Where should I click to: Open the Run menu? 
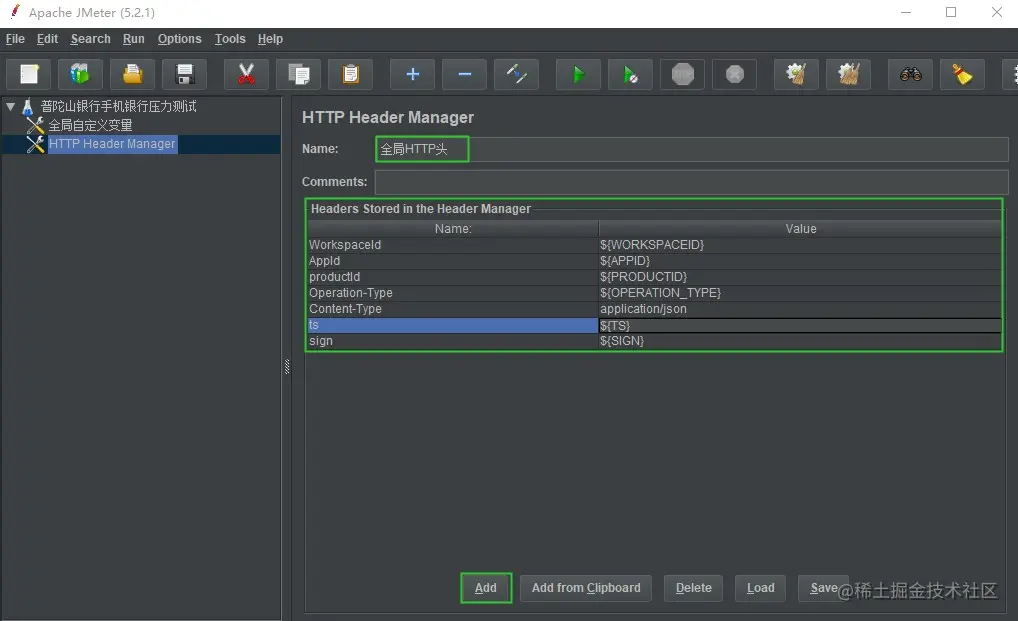[134, 39]
